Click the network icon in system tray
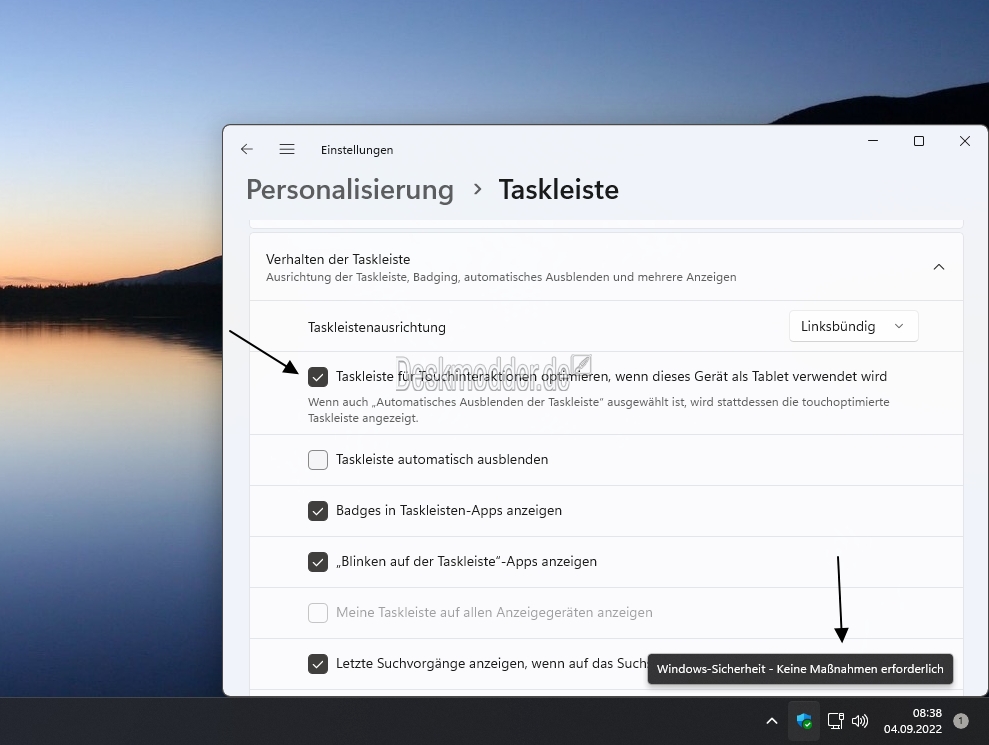989x745 pixels. pos(835,721)
